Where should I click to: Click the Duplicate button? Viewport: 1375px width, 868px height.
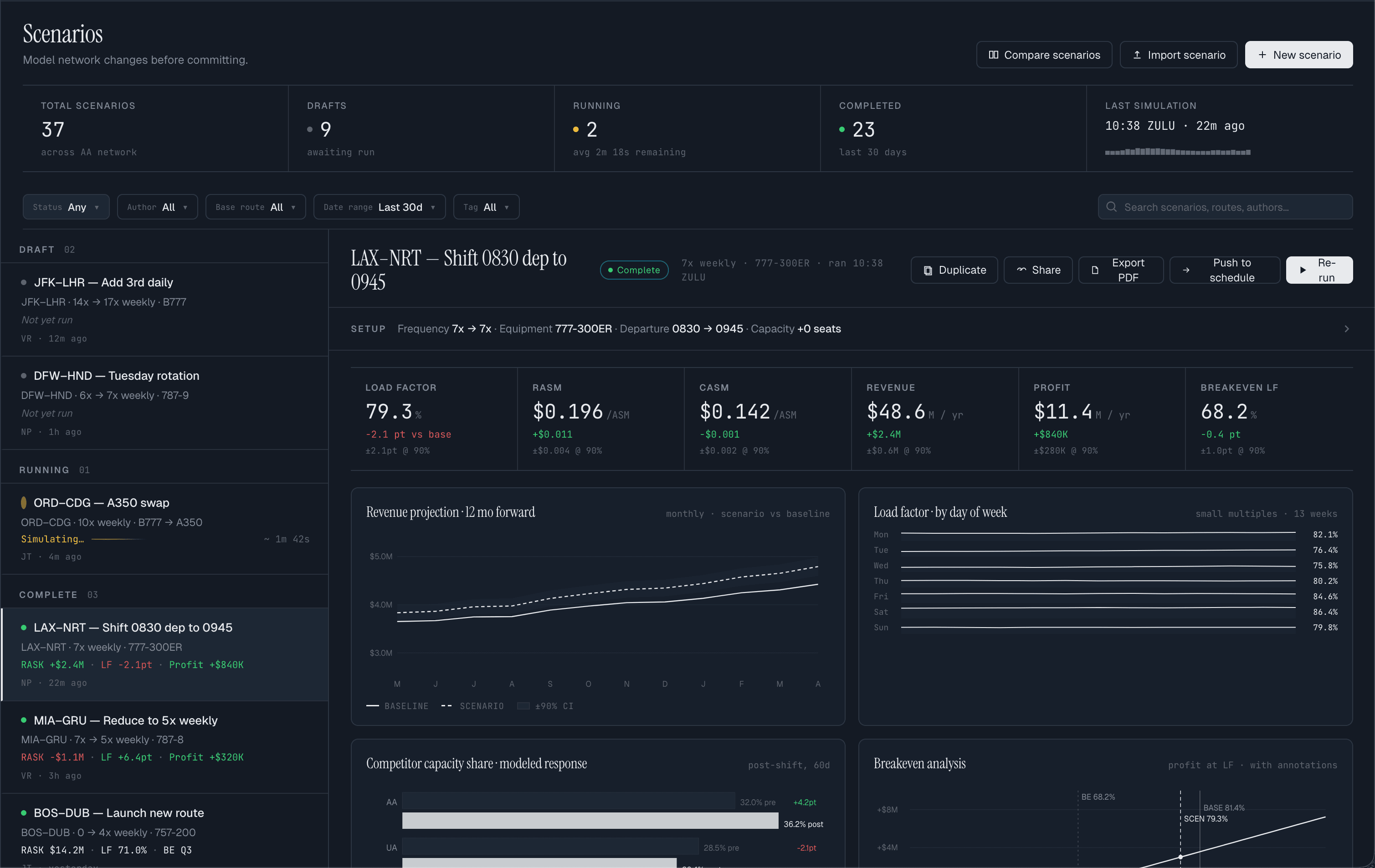(954, 270)
